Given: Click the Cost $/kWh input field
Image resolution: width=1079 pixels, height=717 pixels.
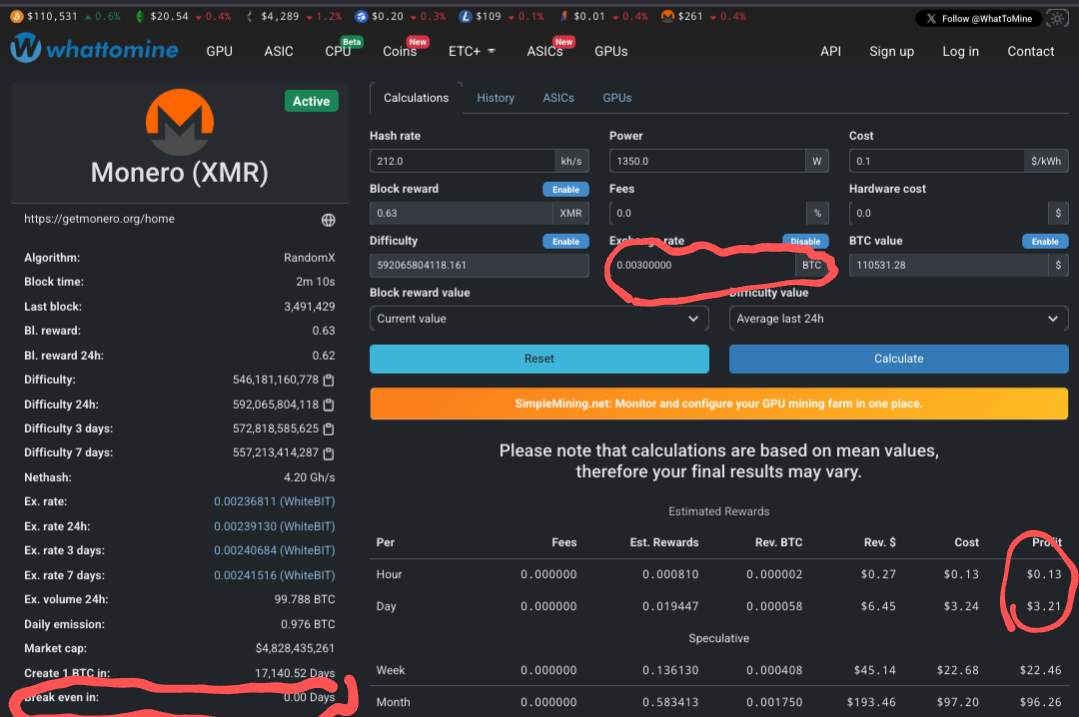Looking at the screenshot, I should (x=936, y=161).
